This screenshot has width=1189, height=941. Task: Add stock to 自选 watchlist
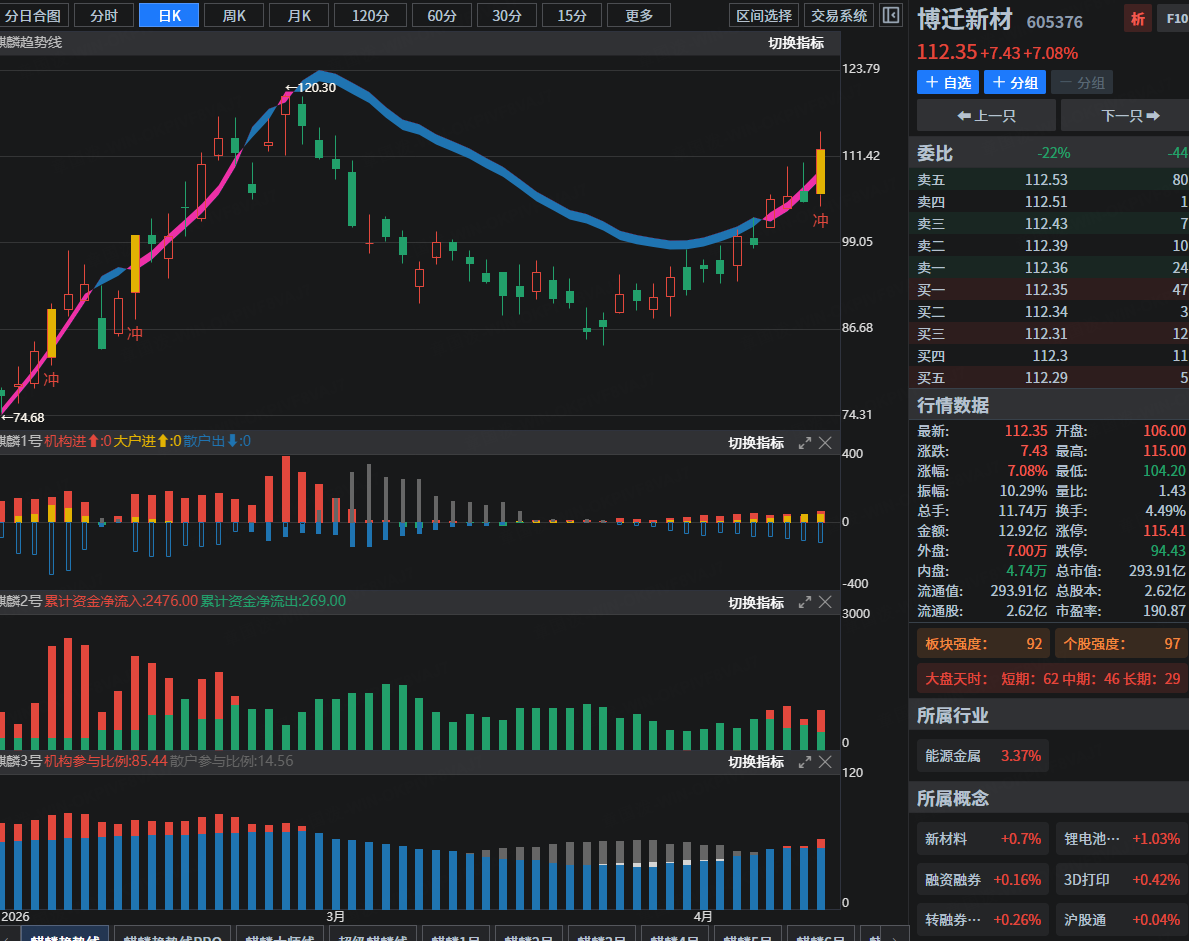click(x=947, y=83)
